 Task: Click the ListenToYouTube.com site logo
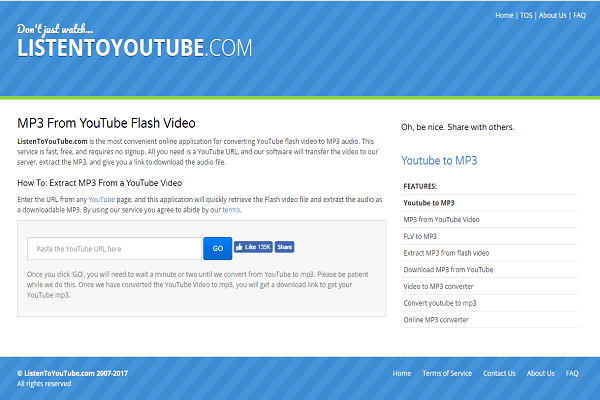[x=134, y=48]
